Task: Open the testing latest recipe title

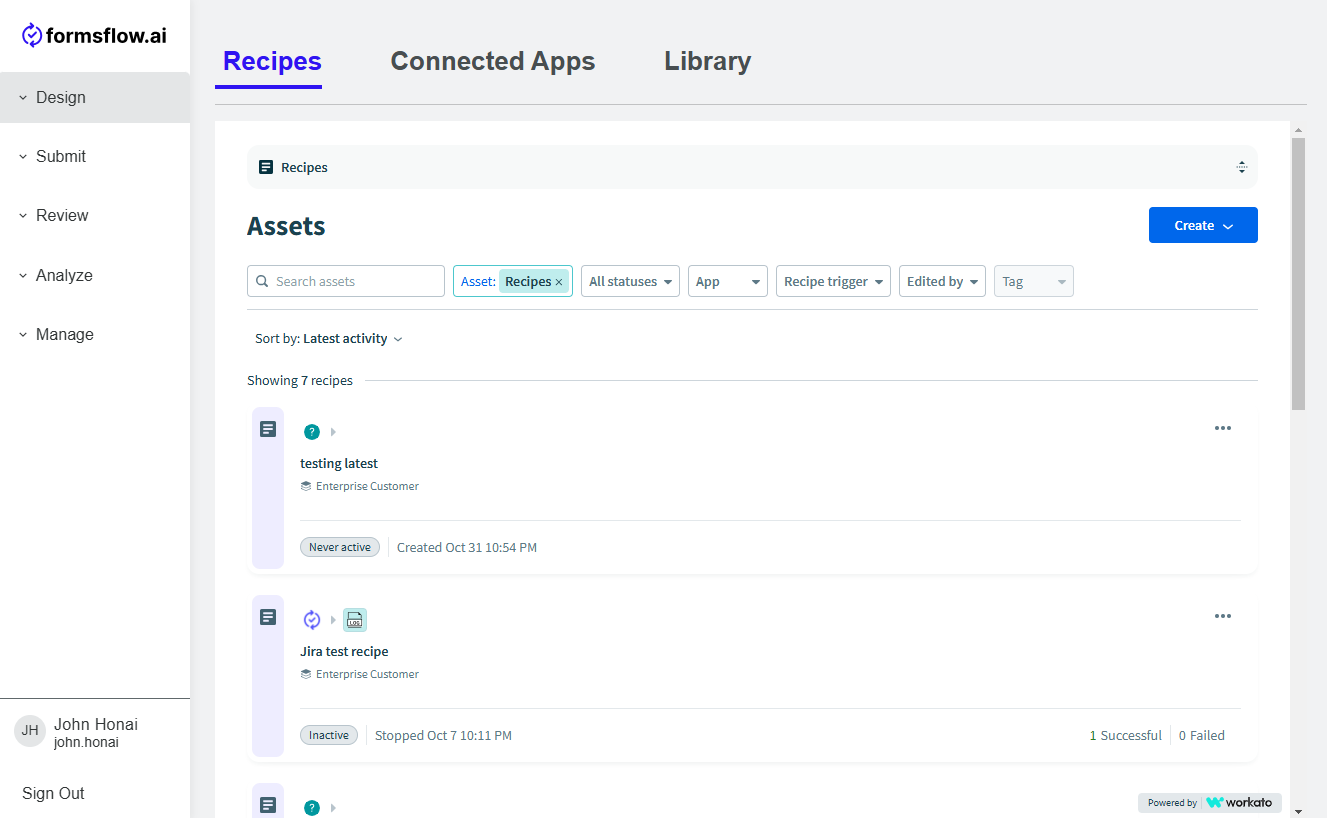Action: tap(339, 463)
